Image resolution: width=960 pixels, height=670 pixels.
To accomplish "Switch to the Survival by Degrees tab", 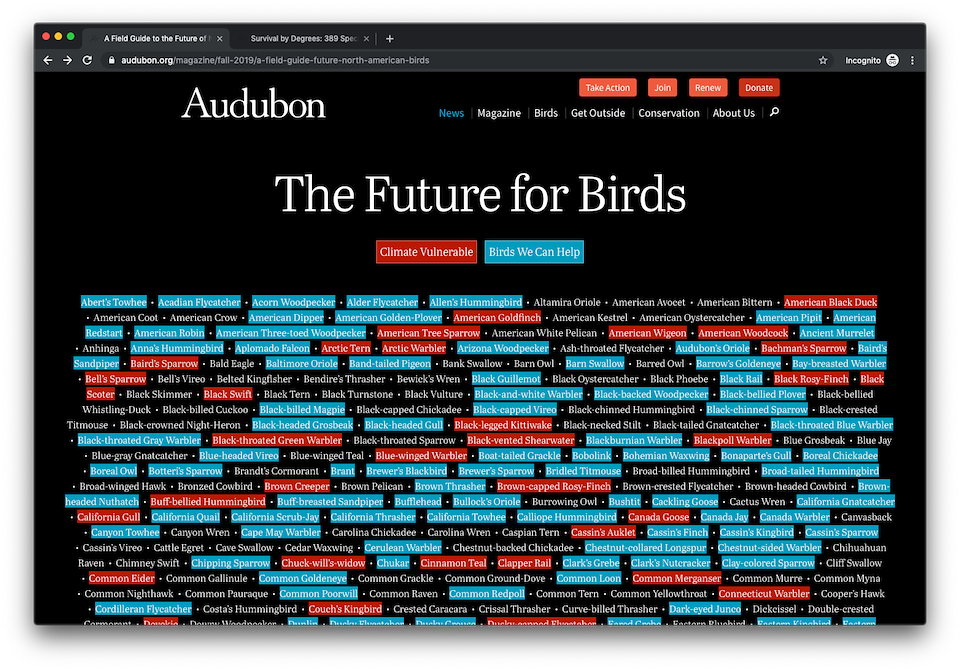I will click(304, 39).
